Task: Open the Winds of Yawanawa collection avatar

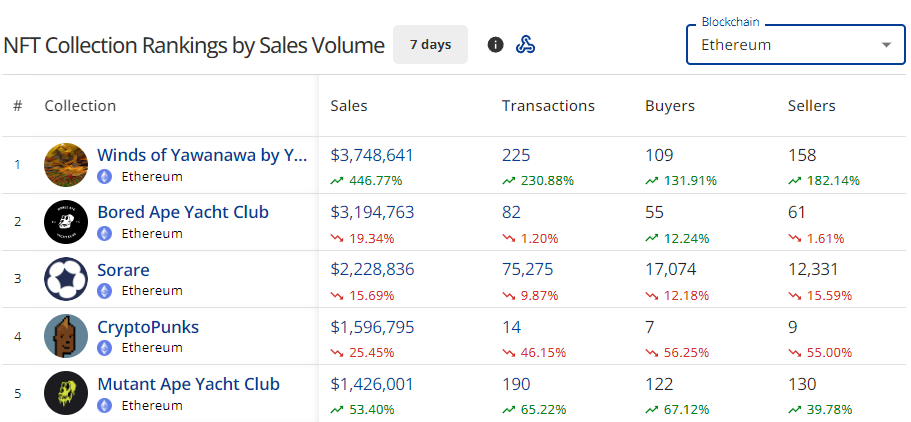Action: click(66, 165)
